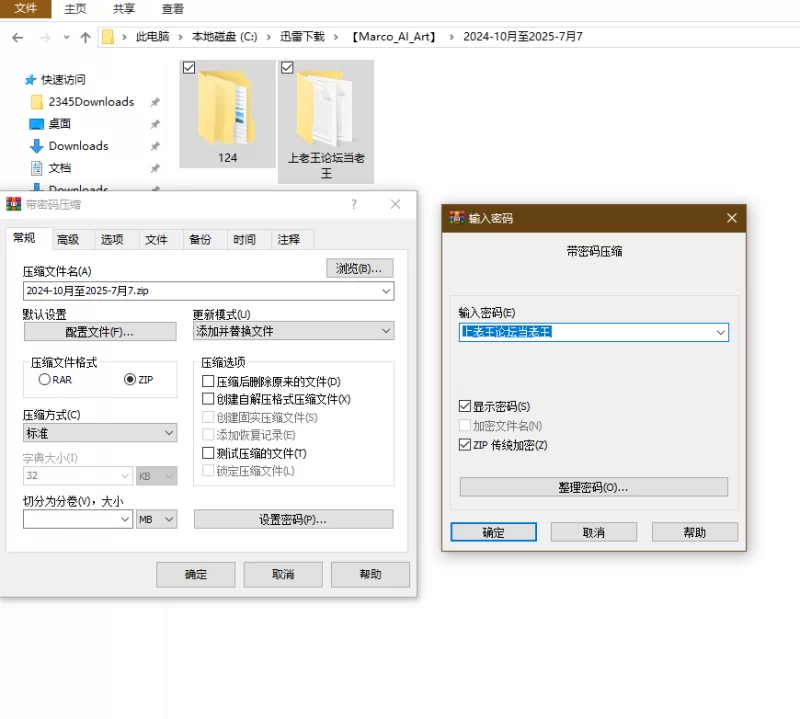Open 2345Downloads in quick access

pos(90,101)
